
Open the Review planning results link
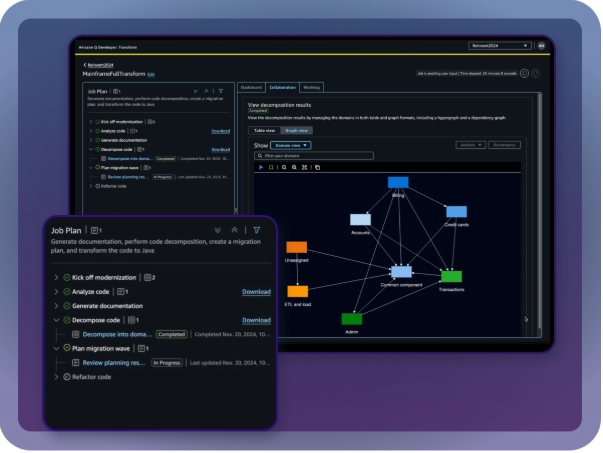(114, 362)
